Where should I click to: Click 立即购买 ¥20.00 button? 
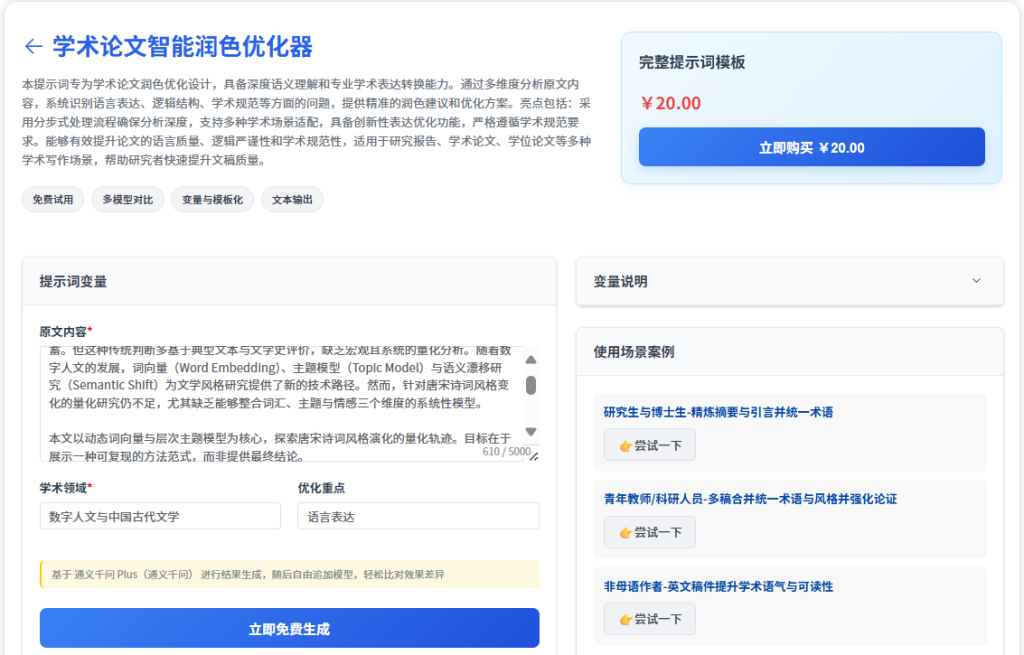click(x=811, y=147)
